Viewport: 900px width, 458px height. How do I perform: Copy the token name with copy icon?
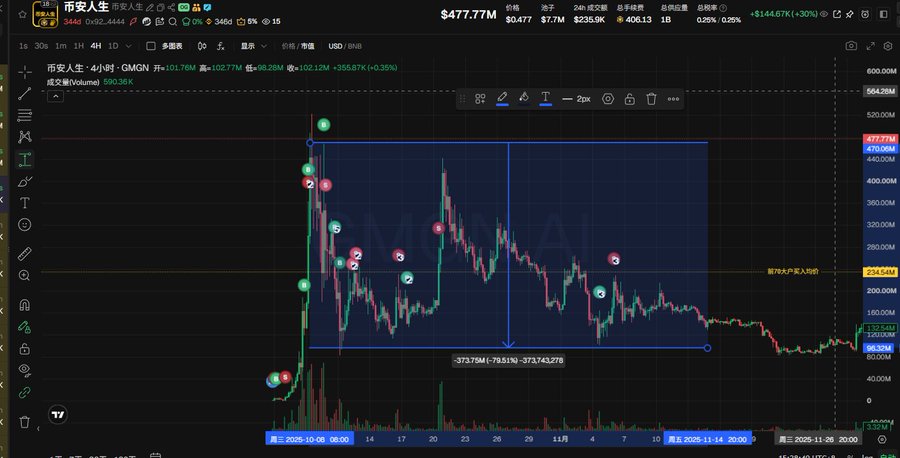pyautogui.click(x=161, y=7)
